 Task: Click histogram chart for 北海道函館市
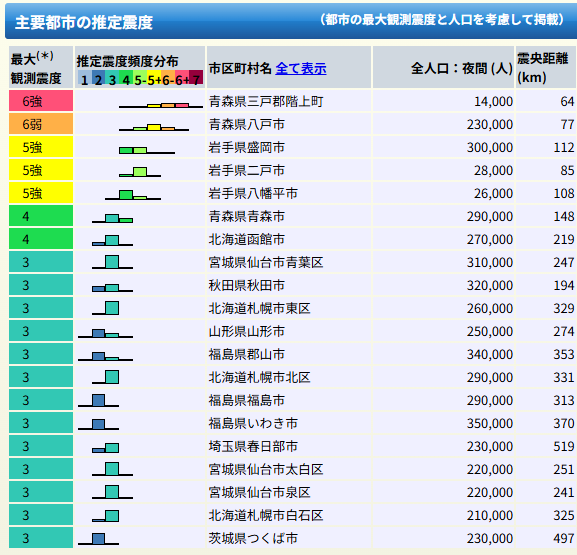click(112, 240)
